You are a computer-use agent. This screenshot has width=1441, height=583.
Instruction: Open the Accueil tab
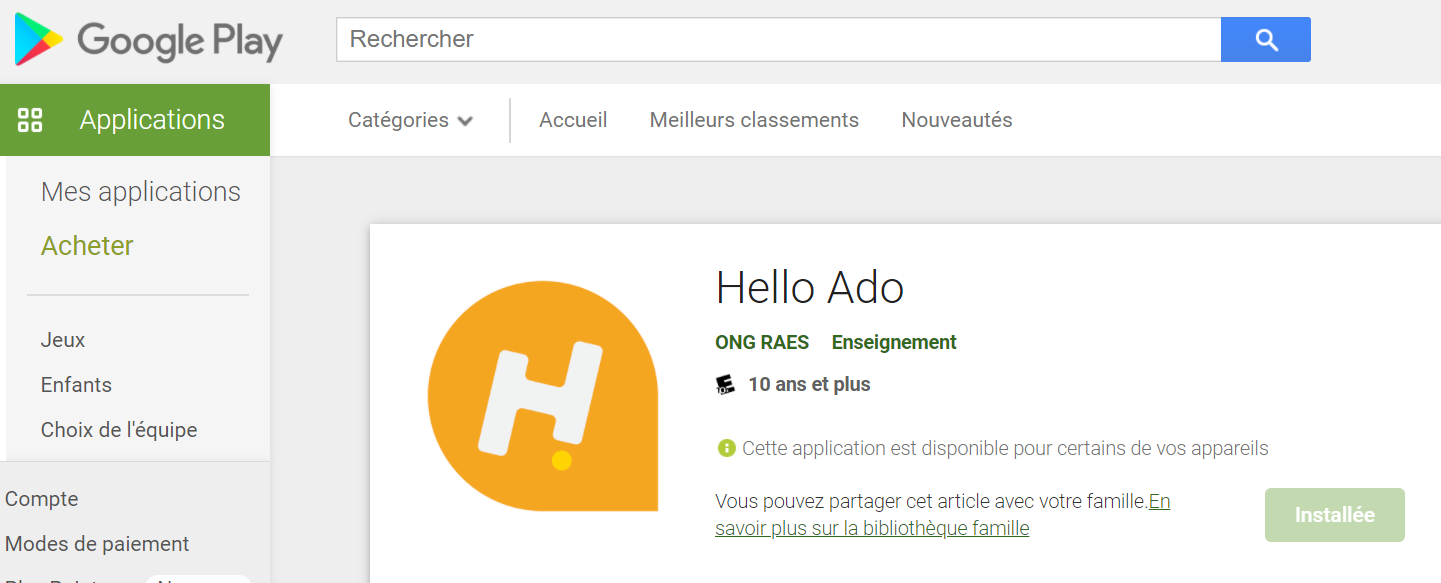pos(573,120)
